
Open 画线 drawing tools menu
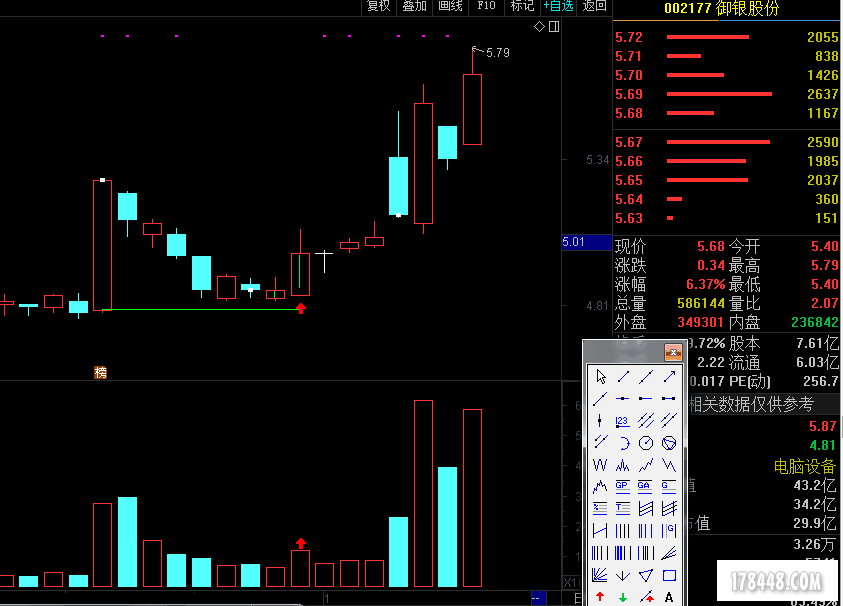(x=451, y=6)
